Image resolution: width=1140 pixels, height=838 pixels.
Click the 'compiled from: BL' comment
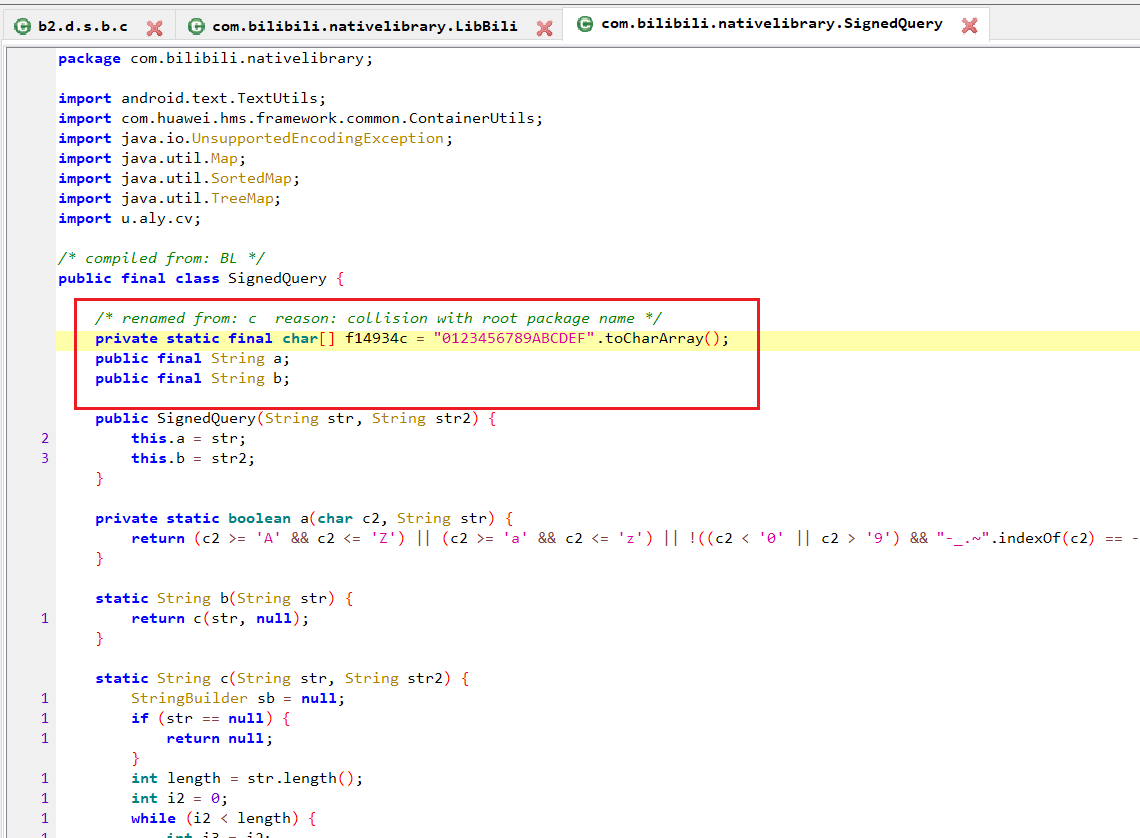point(161,258)
